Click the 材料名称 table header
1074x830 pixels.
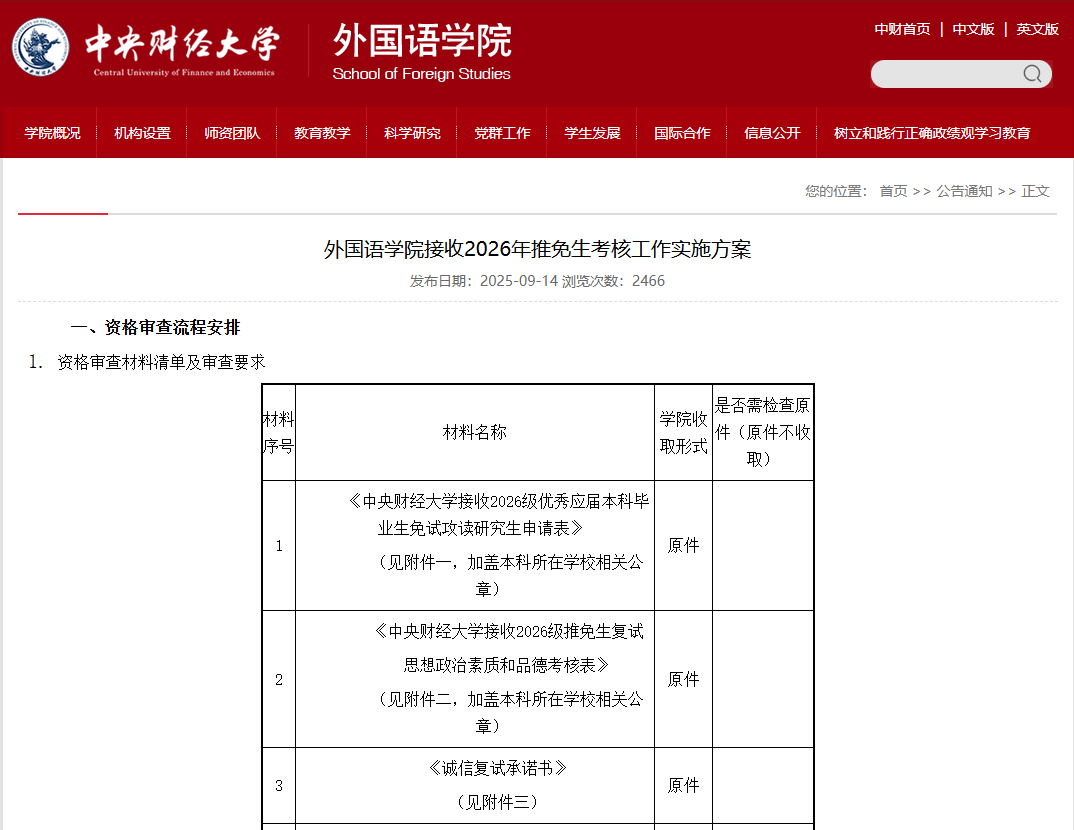pos(475,432)
